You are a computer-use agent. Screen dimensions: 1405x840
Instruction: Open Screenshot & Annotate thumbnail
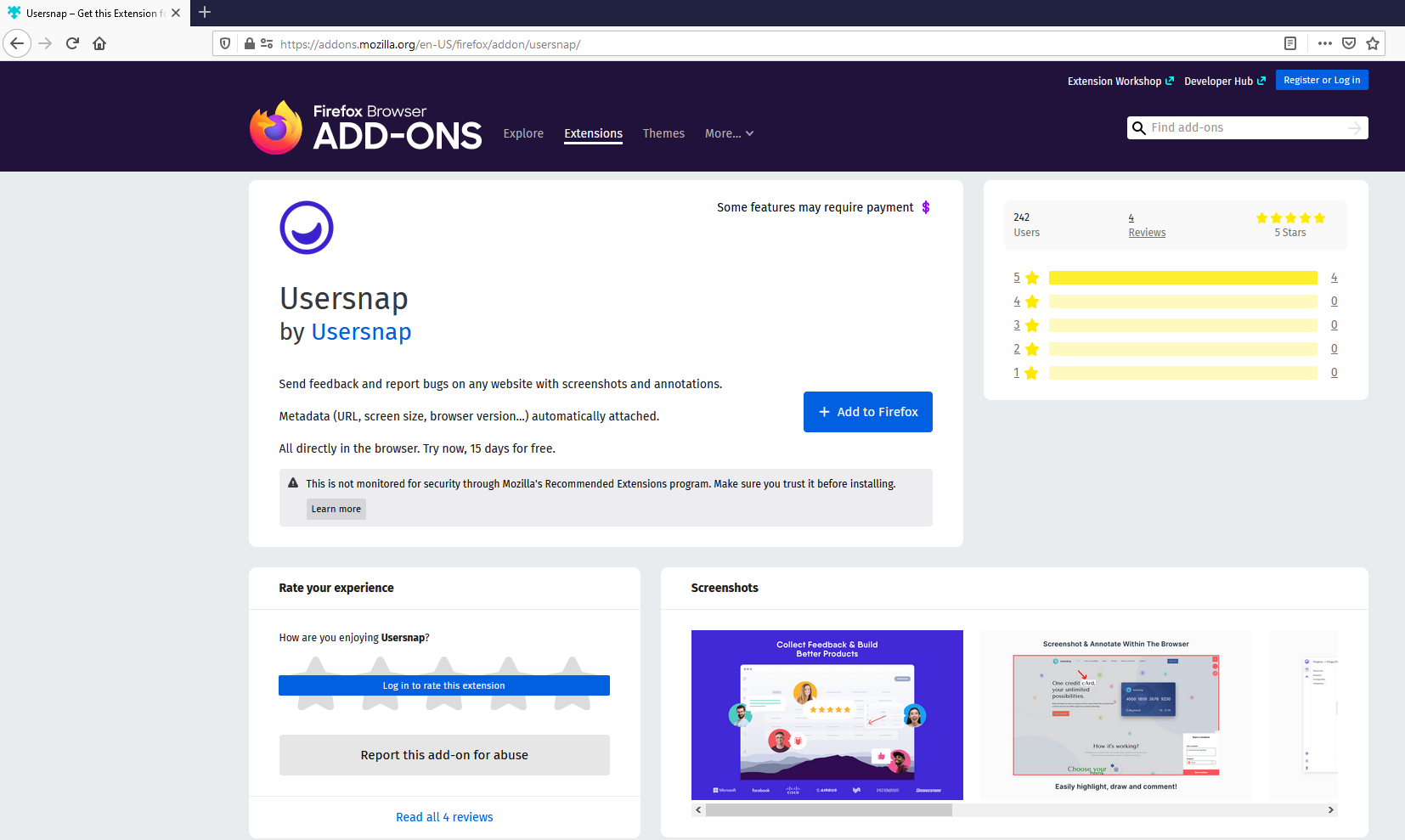[x=1116, y=715]
